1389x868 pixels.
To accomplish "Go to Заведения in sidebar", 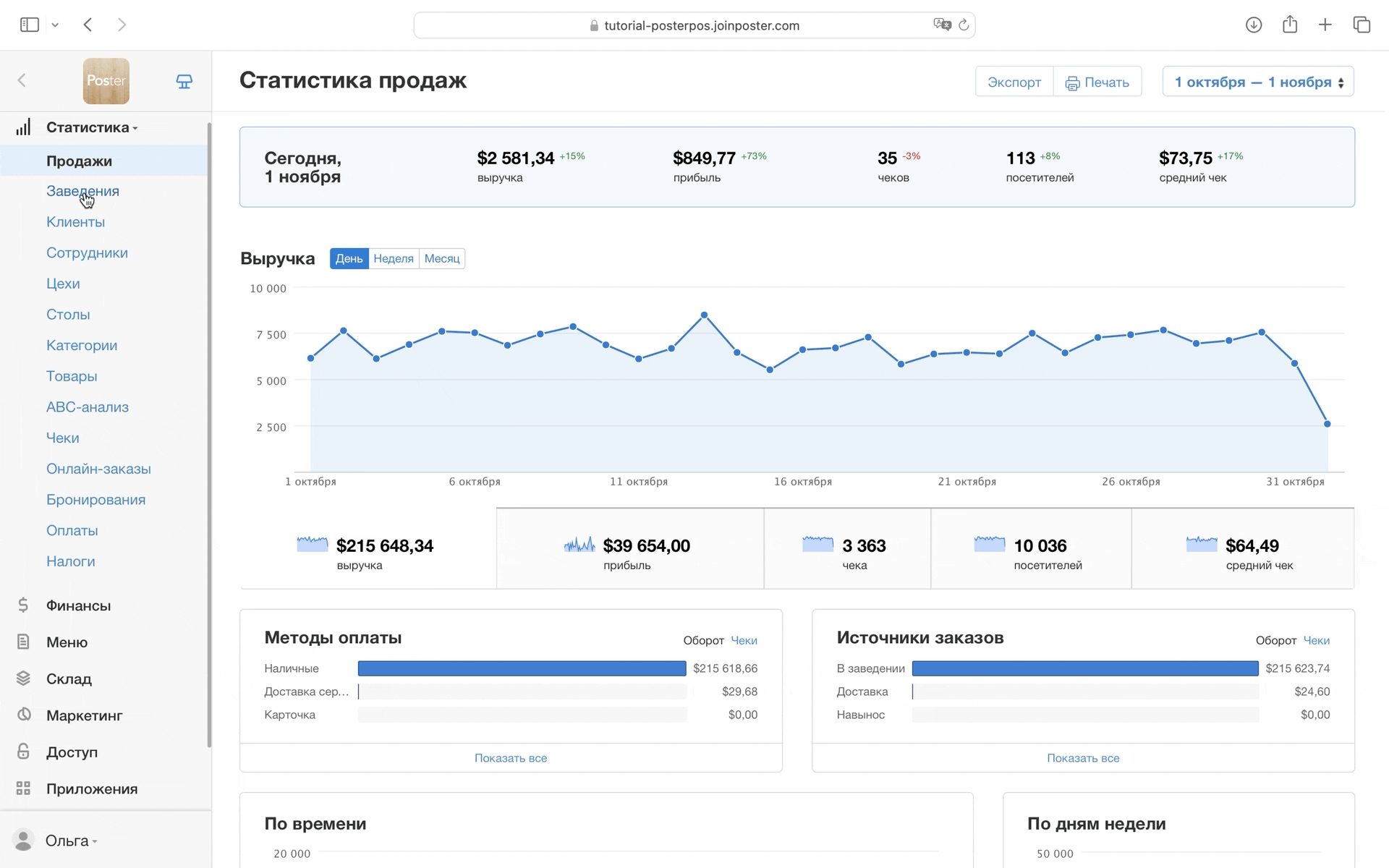I will click(x=82, y=191).
